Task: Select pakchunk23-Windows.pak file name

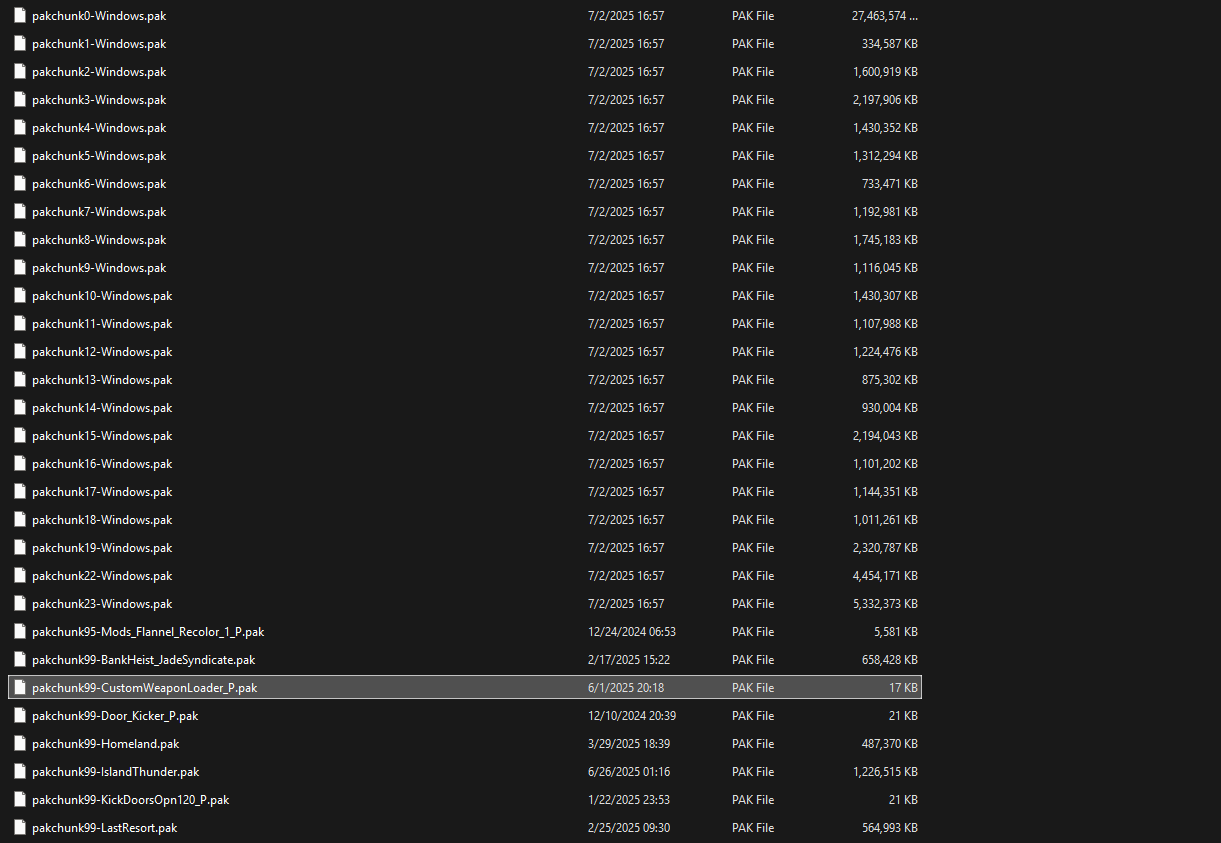Action: coord(102,604)
